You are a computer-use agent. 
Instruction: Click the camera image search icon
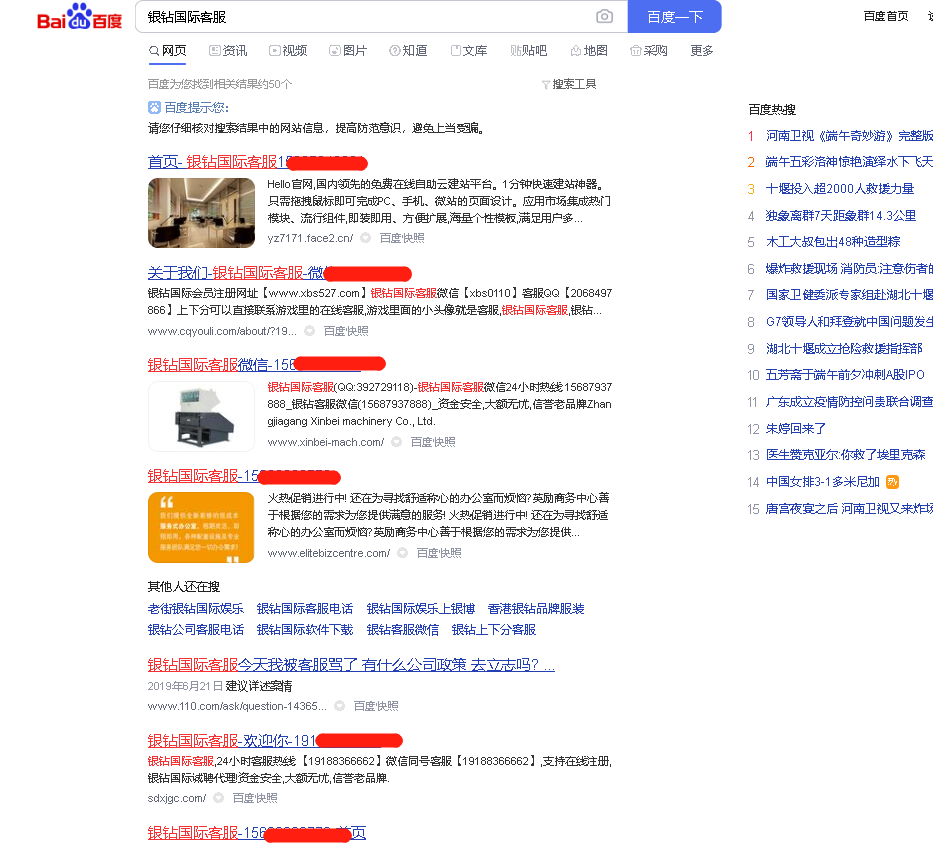pyautogui.click(x=604, y=17)
